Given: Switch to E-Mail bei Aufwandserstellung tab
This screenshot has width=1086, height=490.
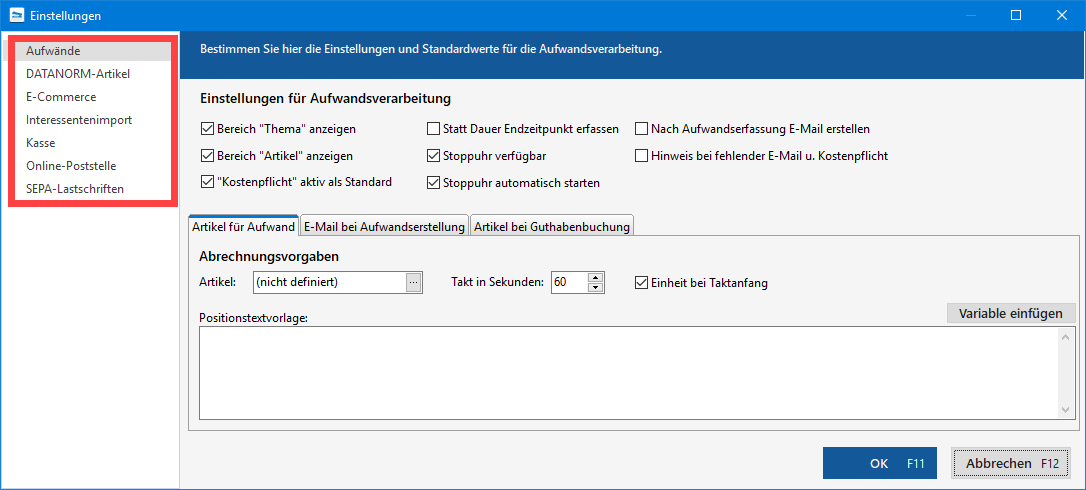Looking at the screenshot, I should pos(384,227).
